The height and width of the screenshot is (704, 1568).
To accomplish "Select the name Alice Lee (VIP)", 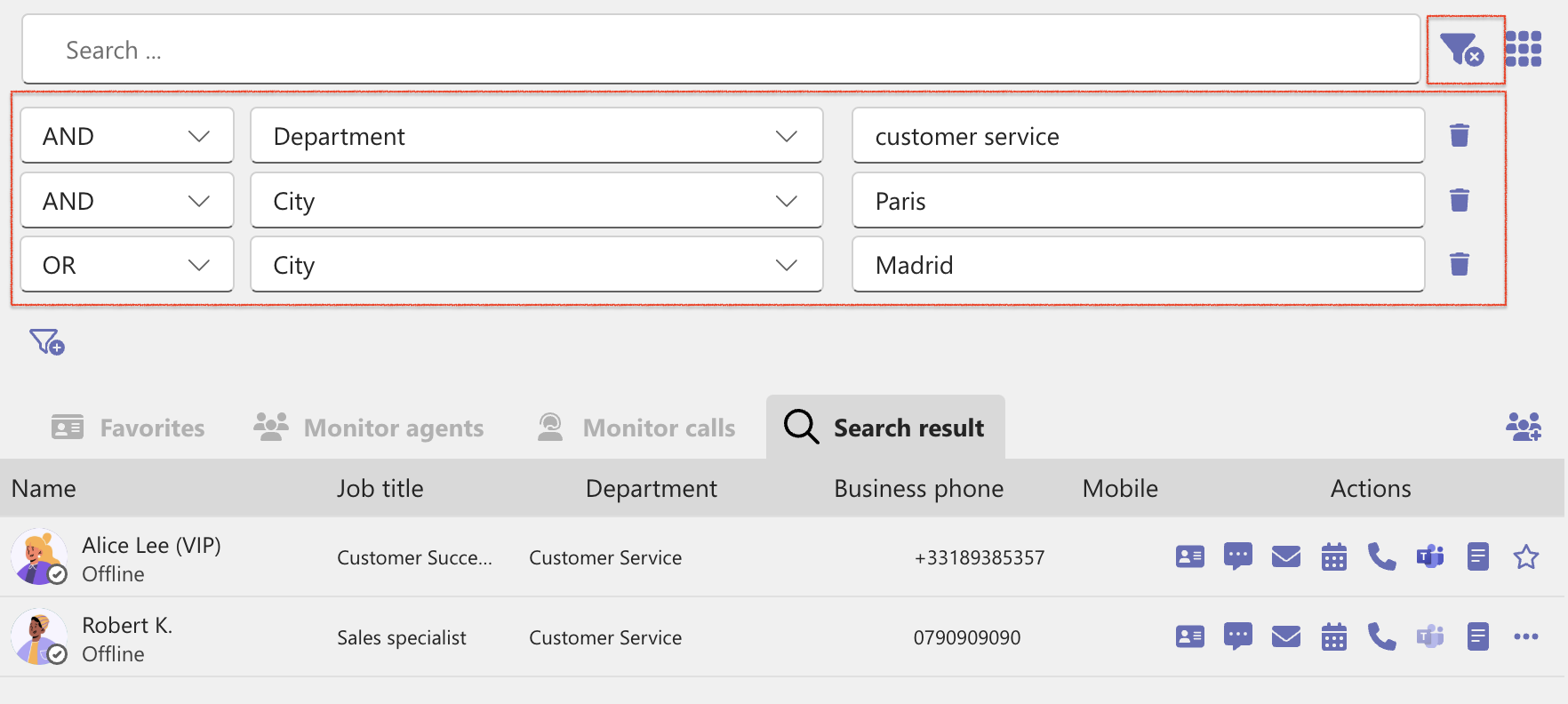I will point(151,545).
